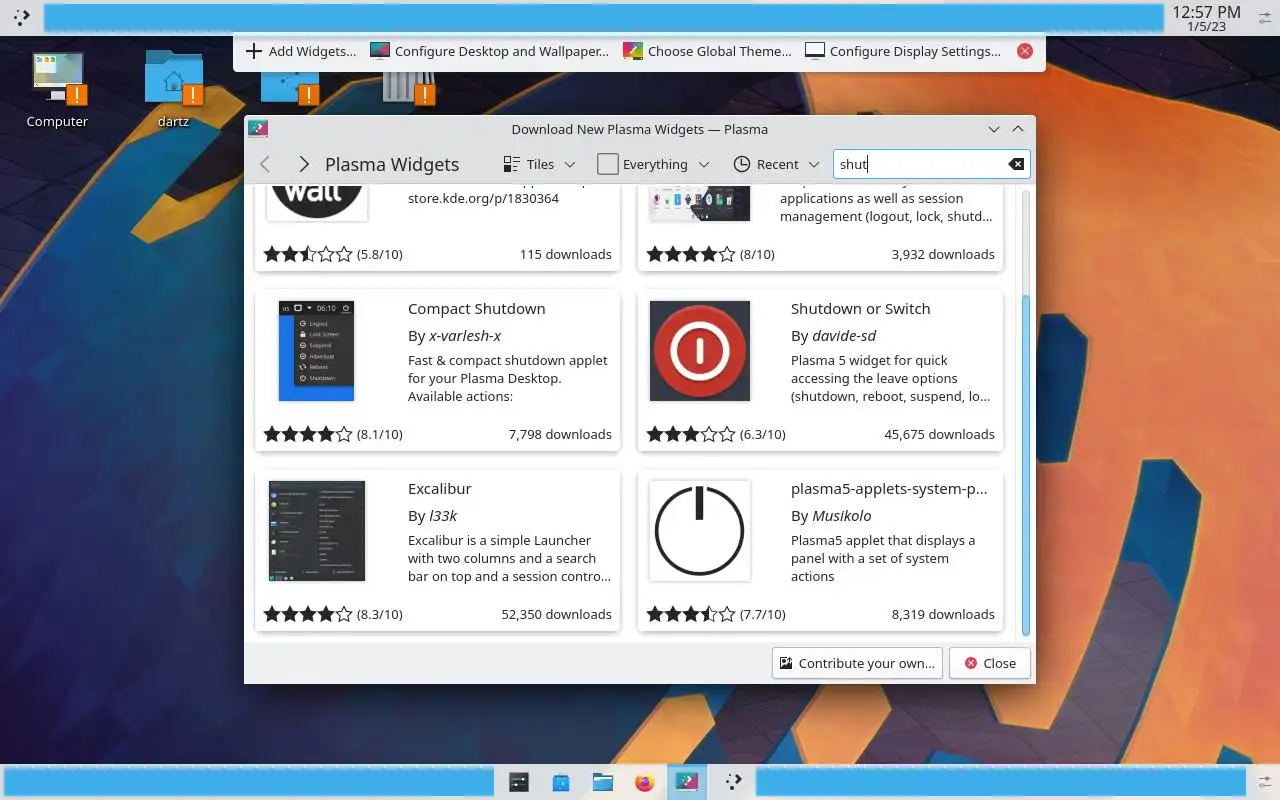This screenshot has width=1280, height=800.
Task: Close the dialog with the Close button
Action: pos(989,663)
